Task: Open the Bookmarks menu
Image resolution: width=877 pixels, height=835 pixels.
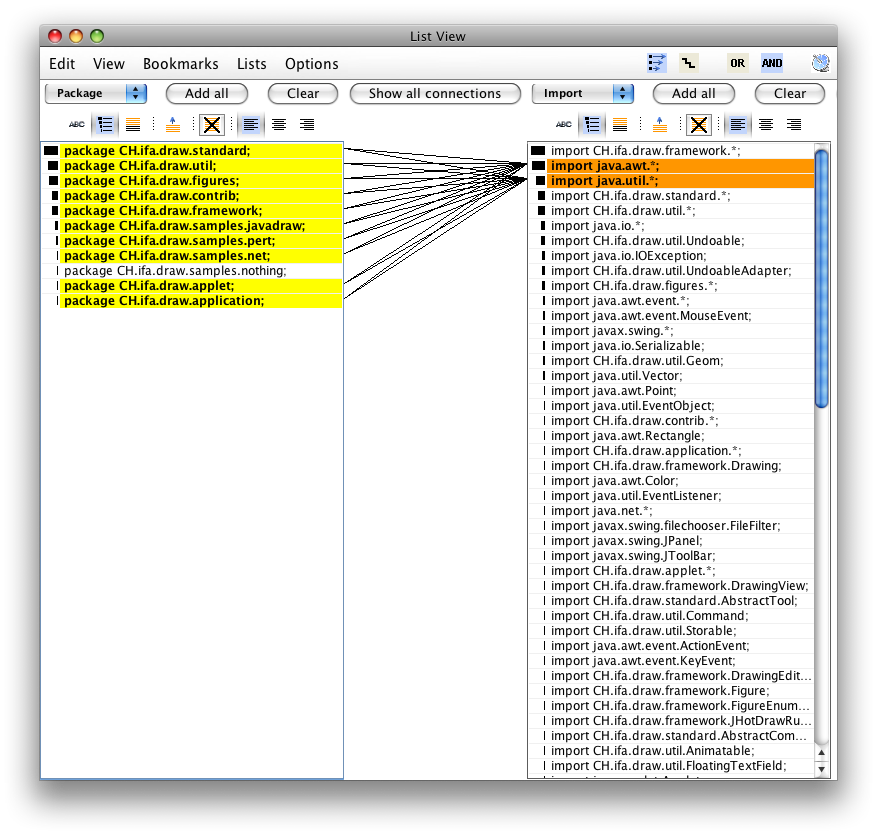Action: tap(180, 64)
